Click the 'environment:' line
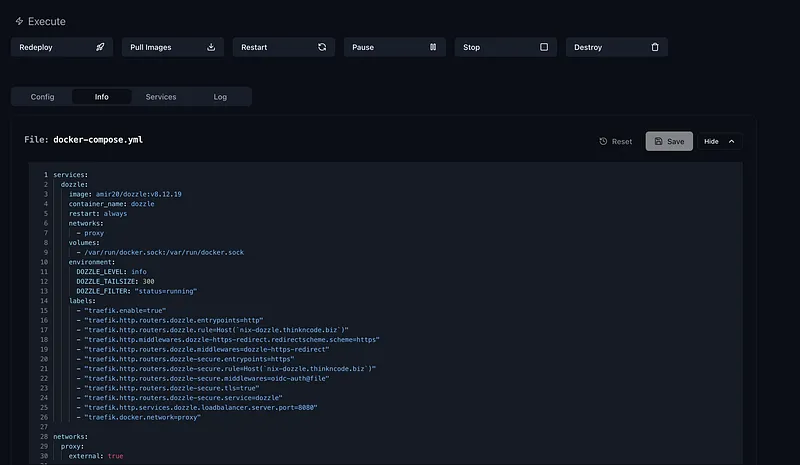The height and width of the screenshot is (465, 800). coord(92,262)
